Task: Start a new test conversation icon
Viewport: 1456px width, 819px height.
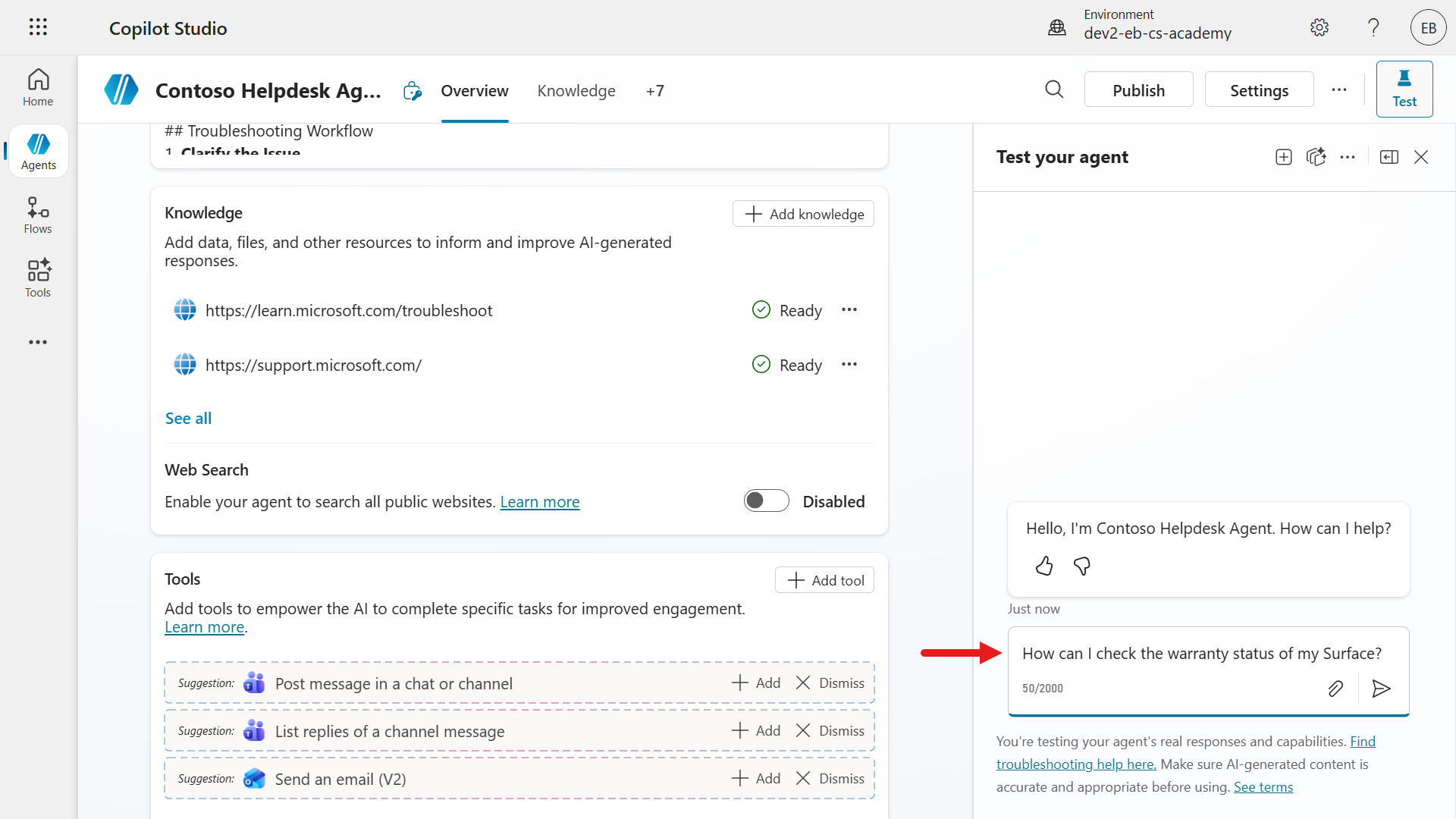Action: pos(1283,157)
